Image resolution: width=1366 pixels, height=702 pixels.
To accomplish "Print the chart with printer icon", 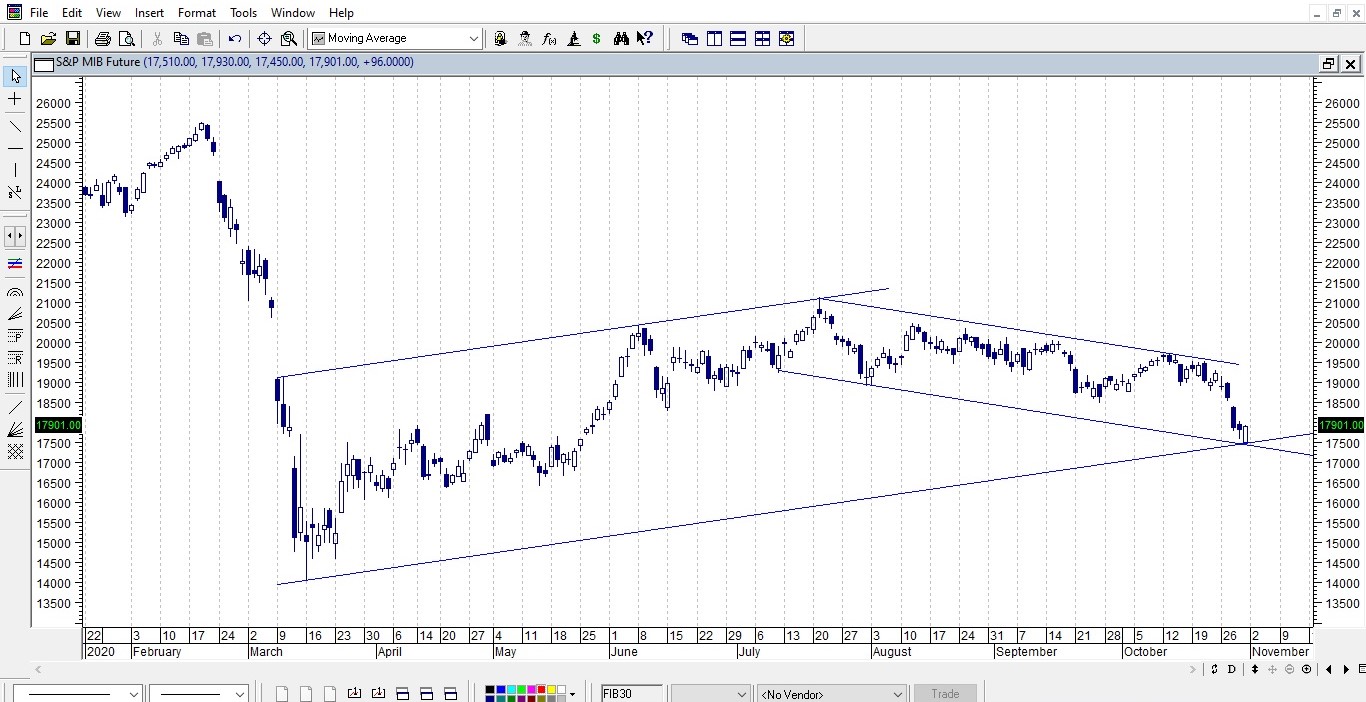I will click(102, 38).
